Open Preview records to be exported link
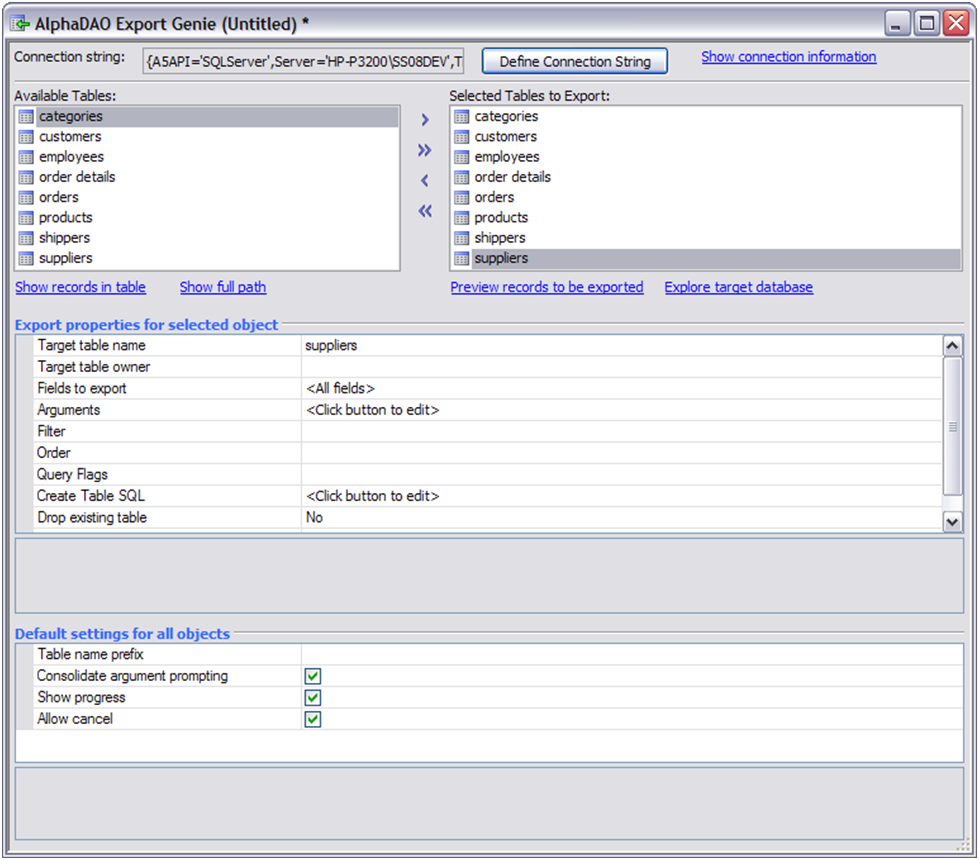This screenshot has height=860, width=979. click(x=547, y=287)
